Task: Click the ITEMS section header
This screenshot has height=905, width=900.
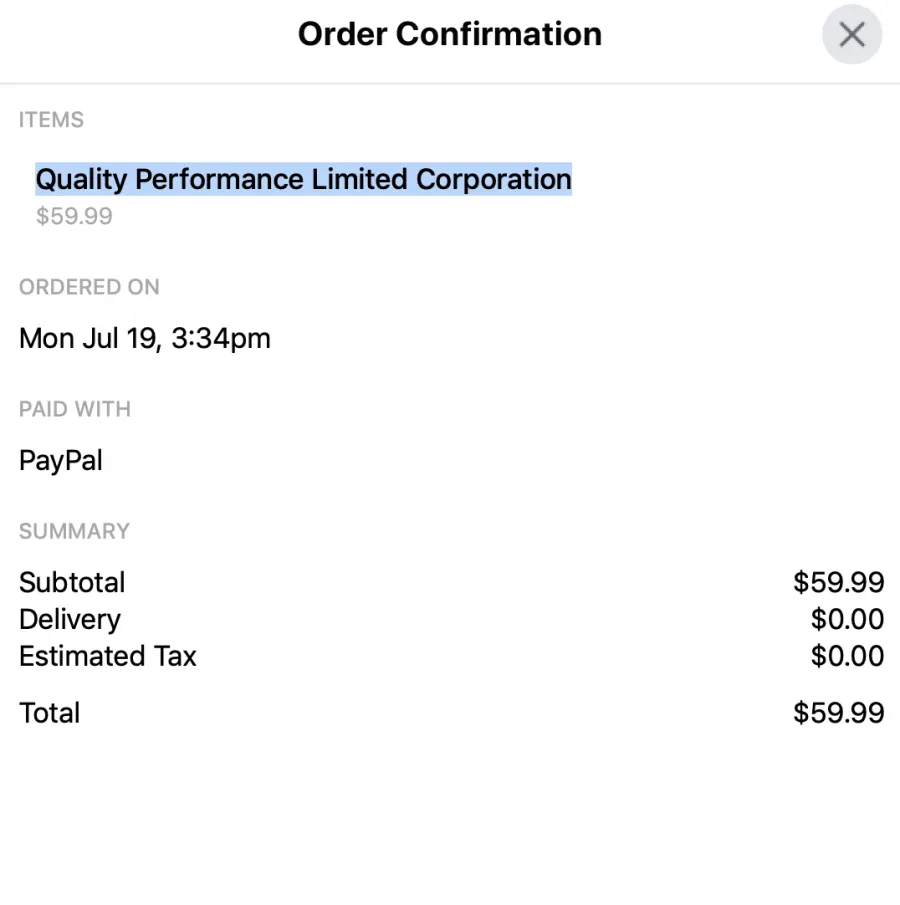Action: click(x=51, y=119)
